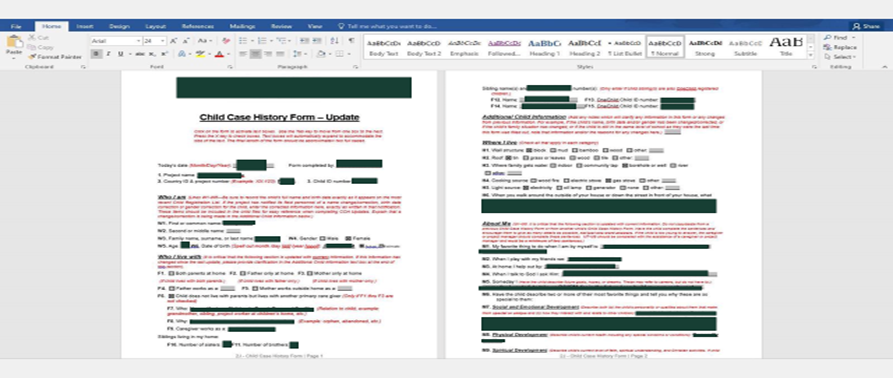The image size is (893, 378).
Task: Click the Tell me what you want box
Action: click(387, 26)
